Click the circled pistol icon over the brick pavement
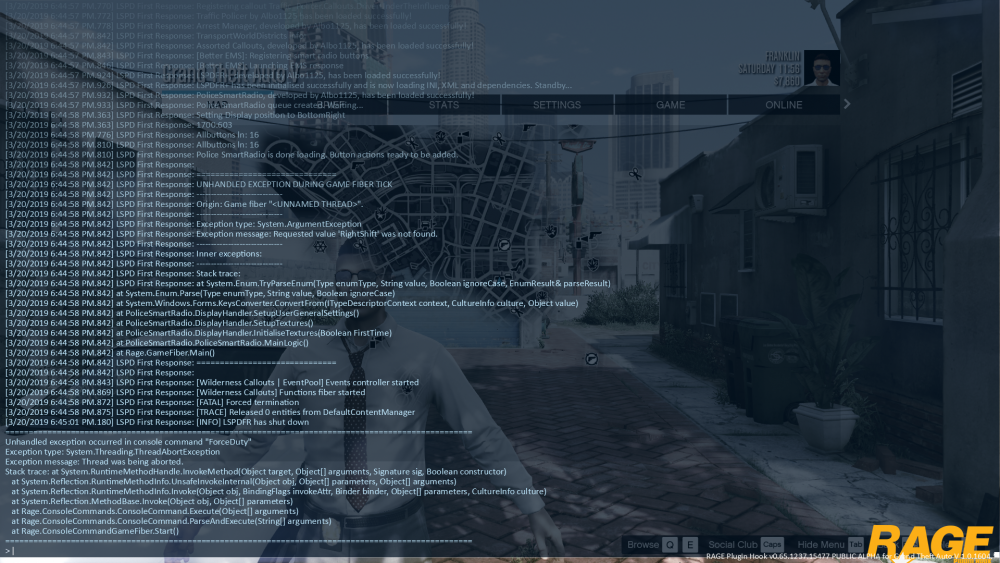The image size is (1000, 563). [591, 360]
